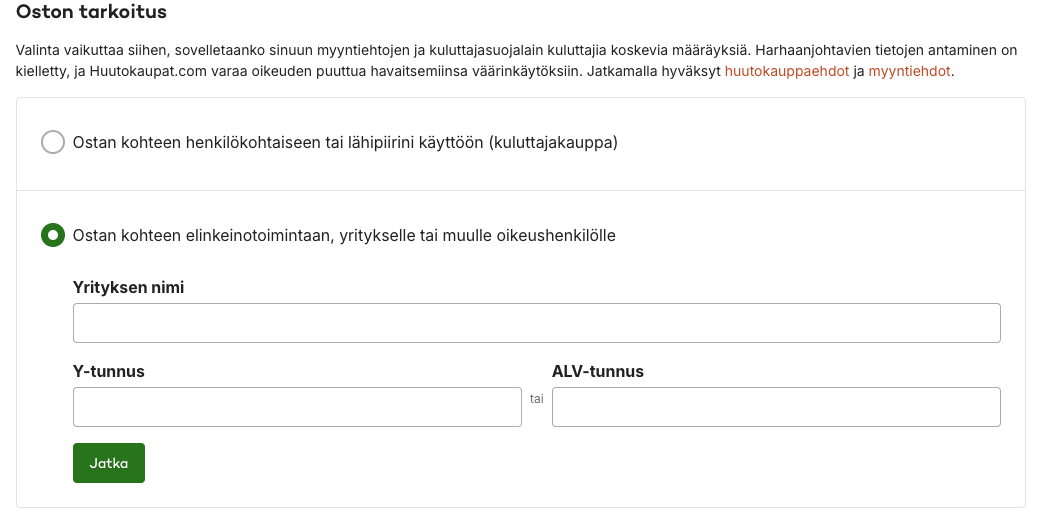Select the kuluttajakauppa radio button
Image resolution: width=1056 pixels, height=521 pixels.
pos(53,142)
